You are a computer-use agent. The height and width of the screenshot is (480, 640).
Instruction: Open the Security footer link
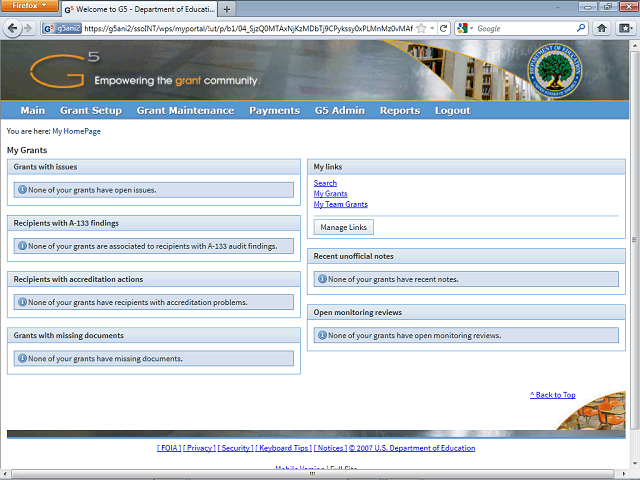coord(235,448)
